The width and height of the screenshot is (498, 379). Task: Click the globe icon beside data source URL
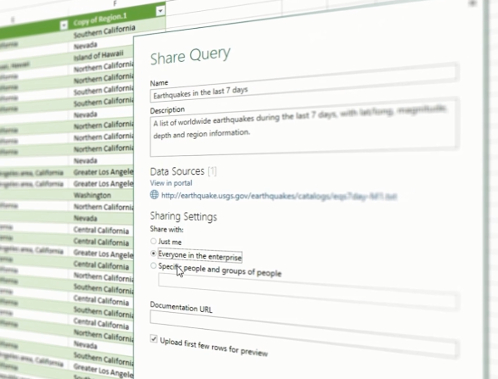[x=154, y=194]
